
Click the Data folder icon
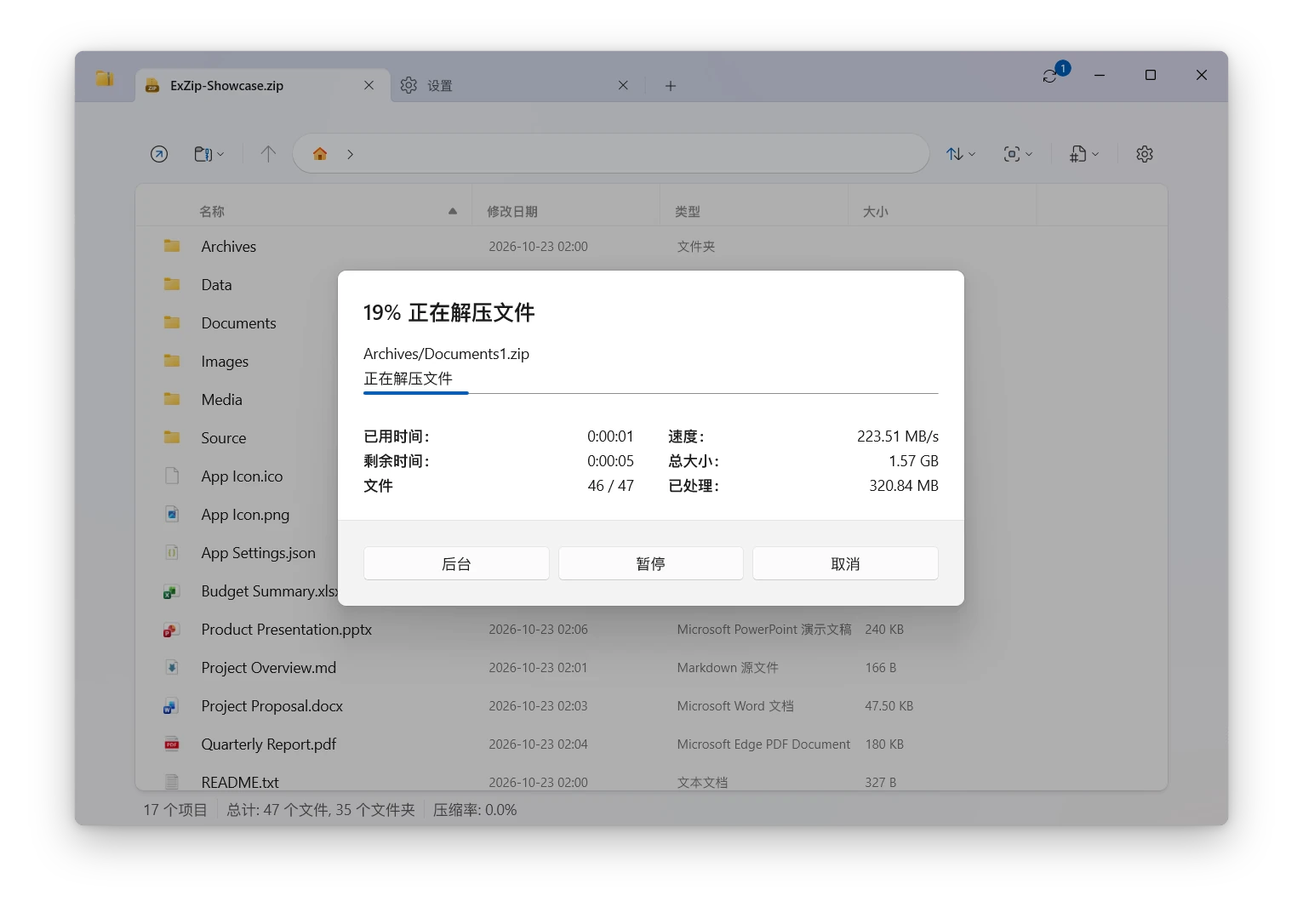(172, 284)
